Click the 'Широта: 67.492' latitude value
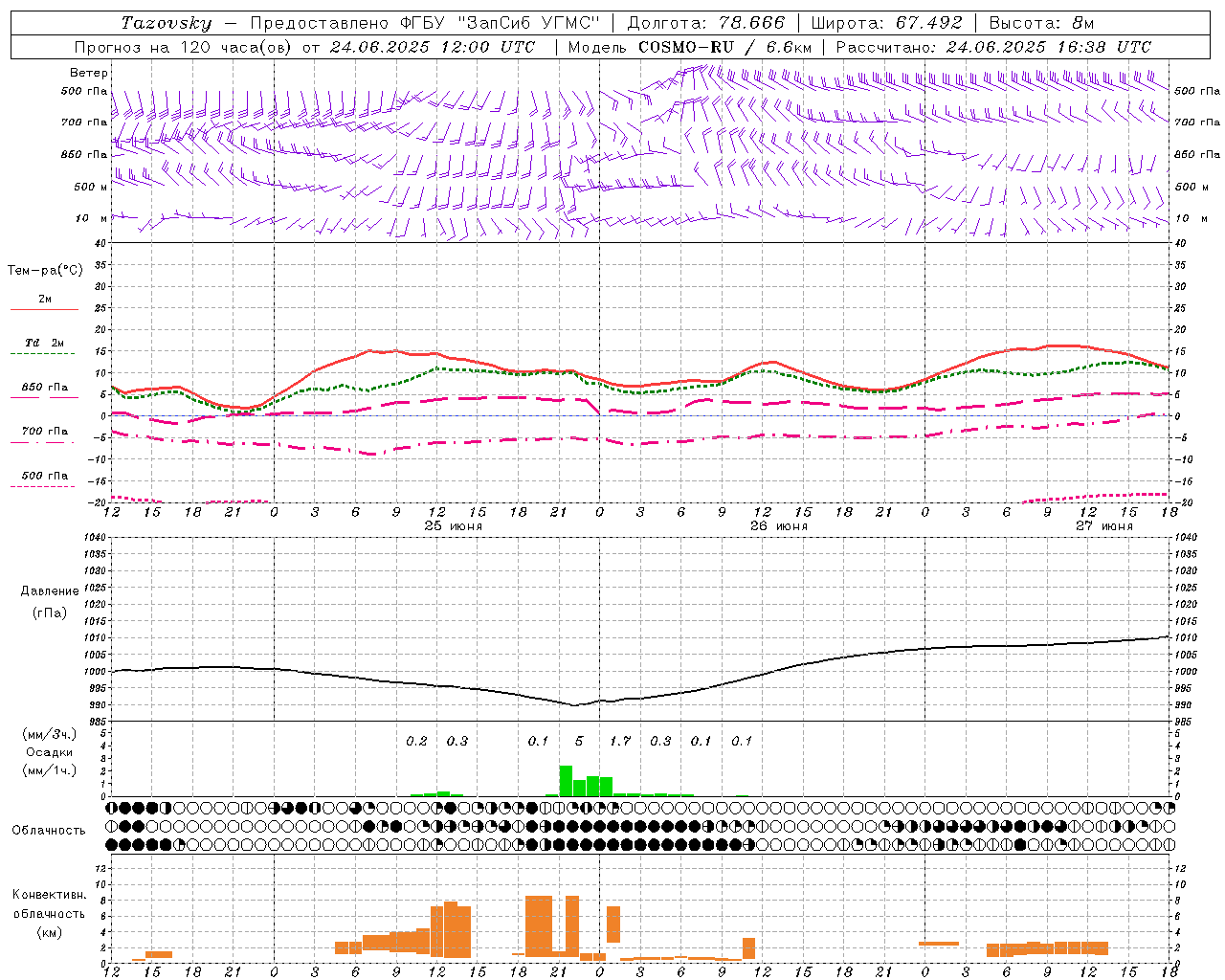 click(885, 23)
